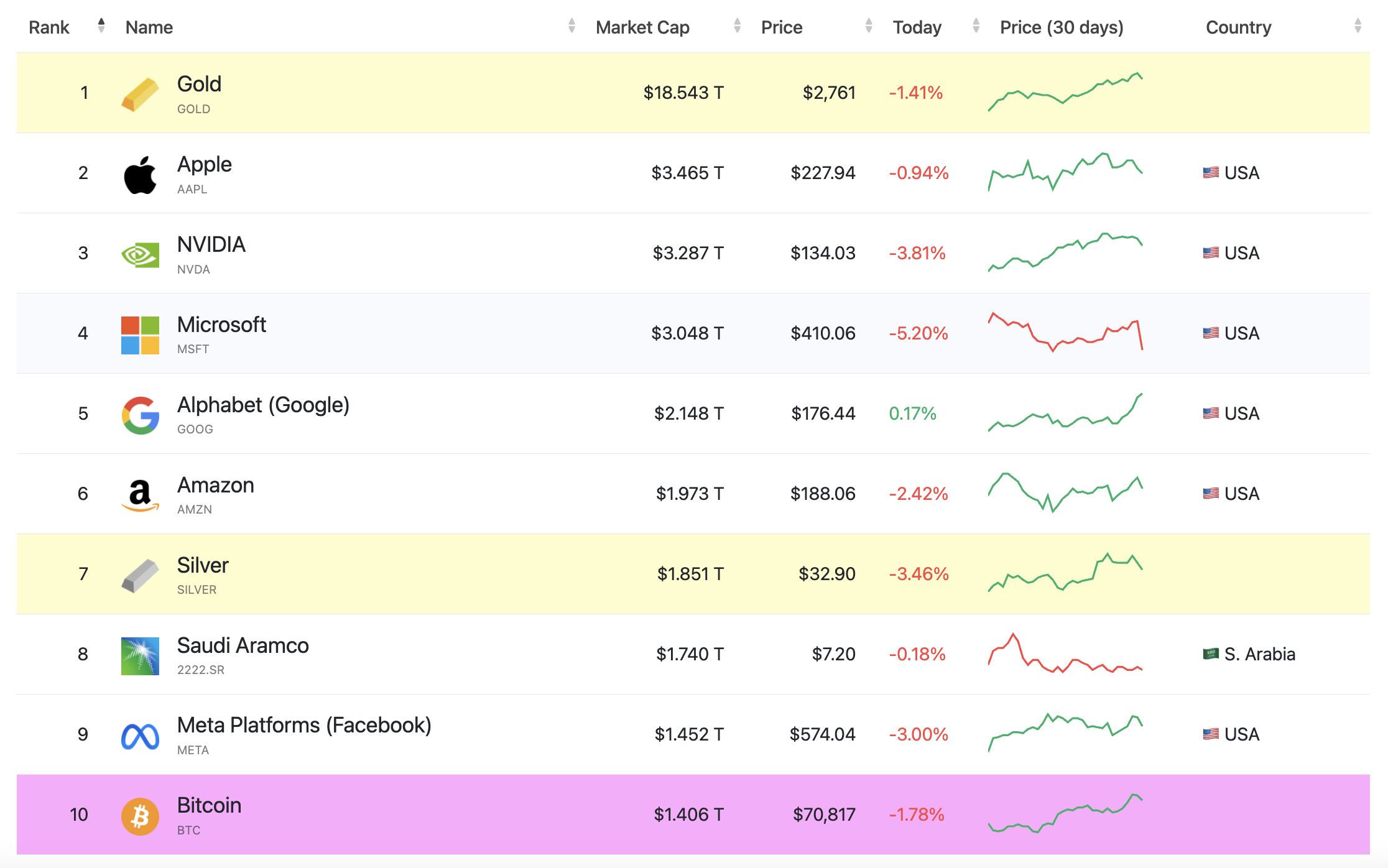
Task: Click the Apple logo icon
Action: pos(140,174)
